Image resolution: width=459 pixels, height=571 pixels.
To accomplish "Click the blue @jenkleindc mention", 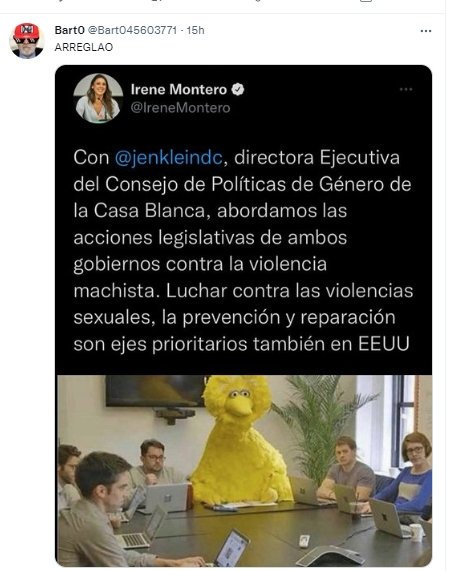I will [168, 158].
